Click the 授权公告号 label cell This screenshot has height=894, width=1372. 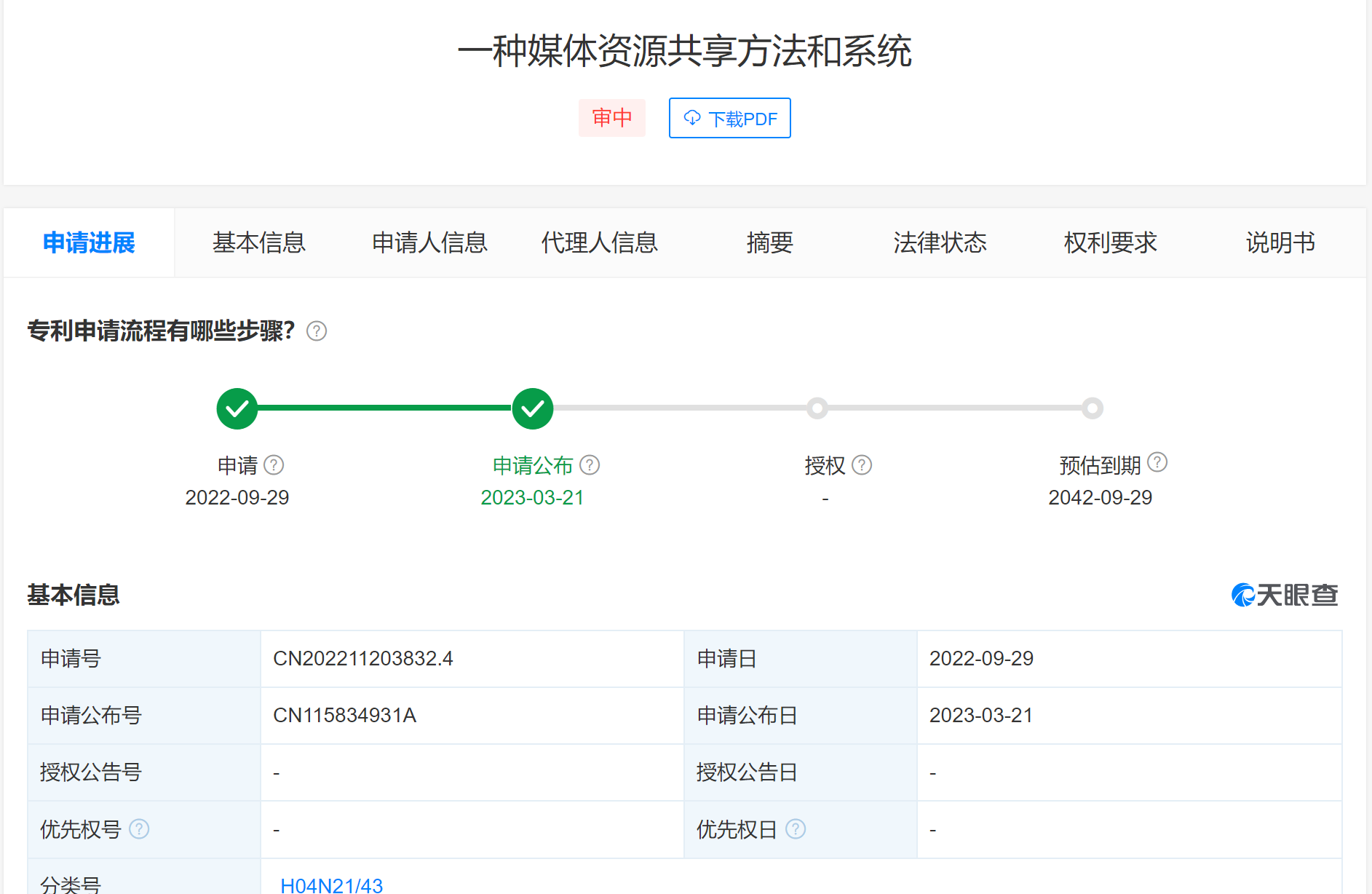(144, 772)
